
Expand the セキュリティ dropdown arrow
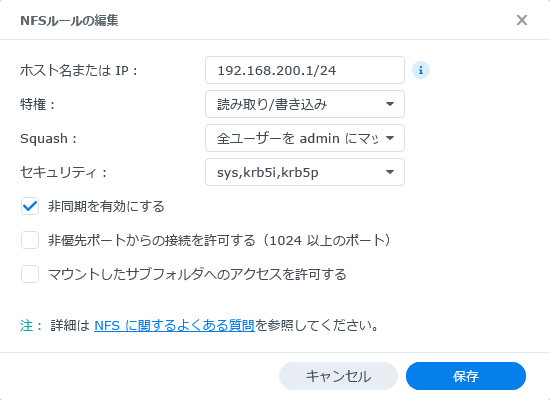pyautogui.click(x=390, y=172)
